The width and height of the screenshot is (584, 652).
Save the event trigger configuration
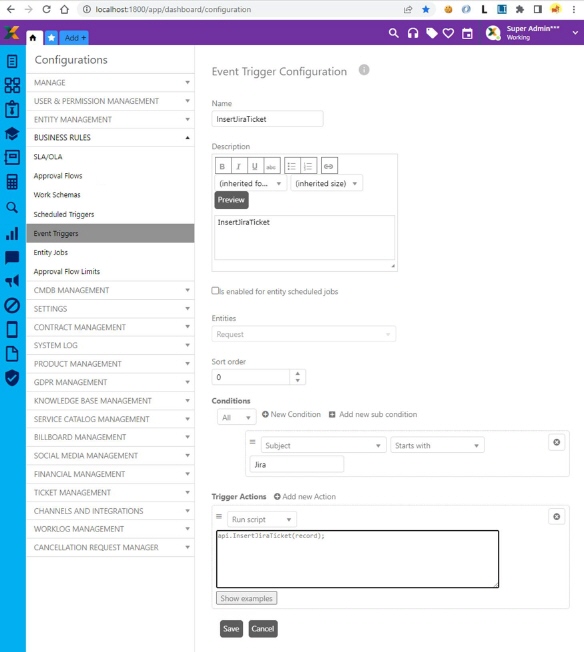point(231,629)
